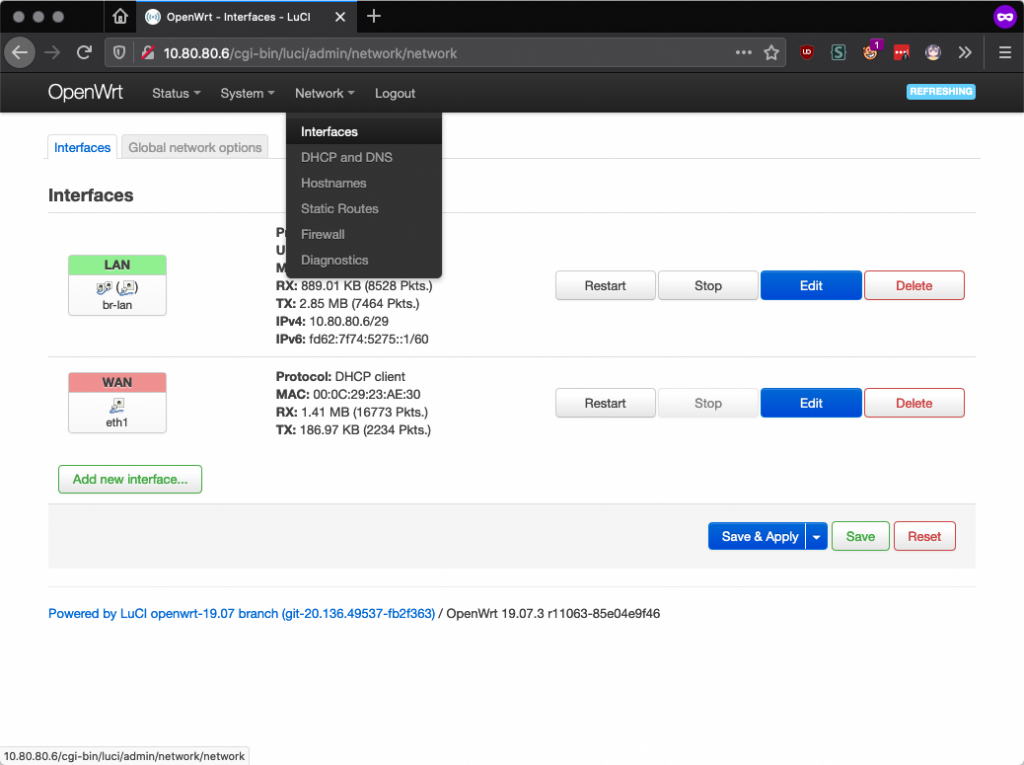Click the private browsing mask icon

click(1004, 17)
